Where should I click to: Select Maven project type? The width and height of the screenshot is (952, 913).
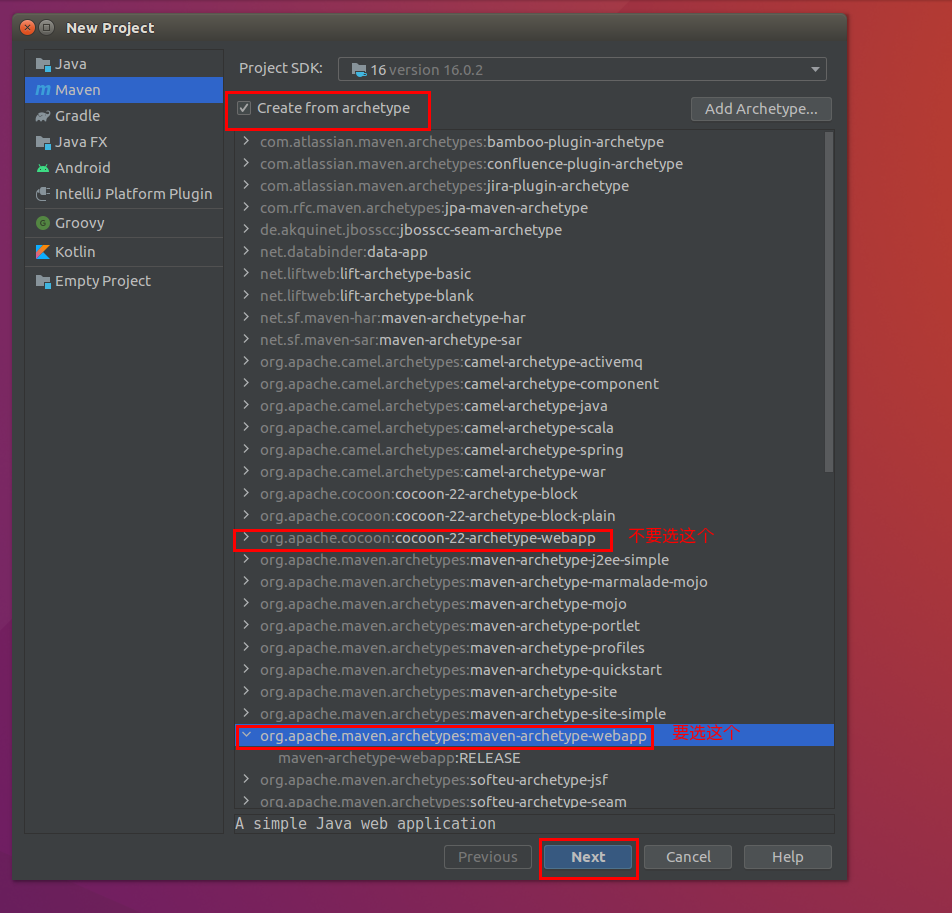(124, 90)
